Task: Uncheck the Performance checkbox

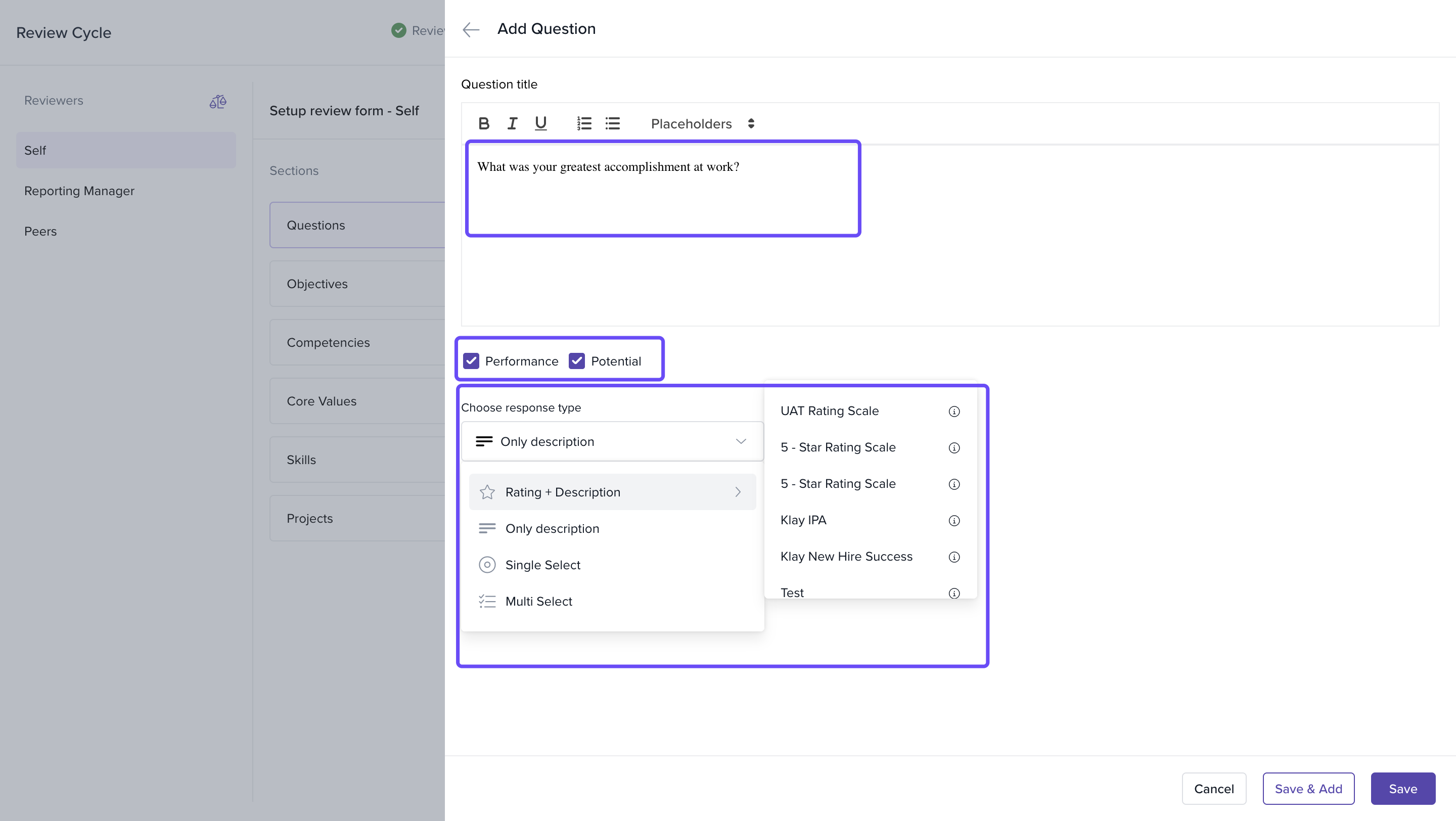Action: click(471, 361)
